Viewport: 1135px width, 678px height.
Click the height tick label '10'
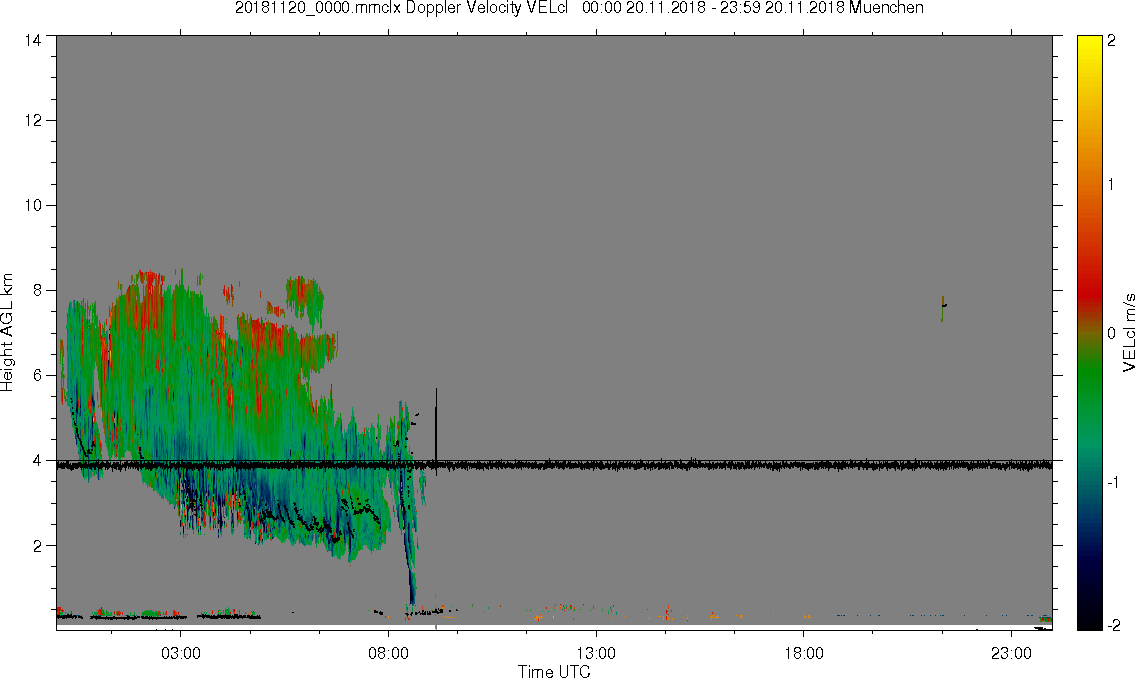click(33, 205)
